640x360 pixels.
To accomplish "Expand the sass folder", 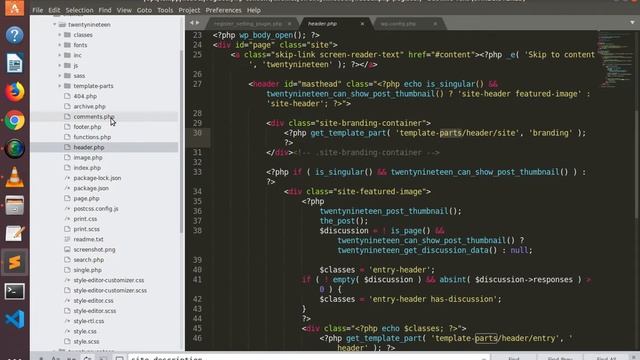I will (x=60, y=76).
